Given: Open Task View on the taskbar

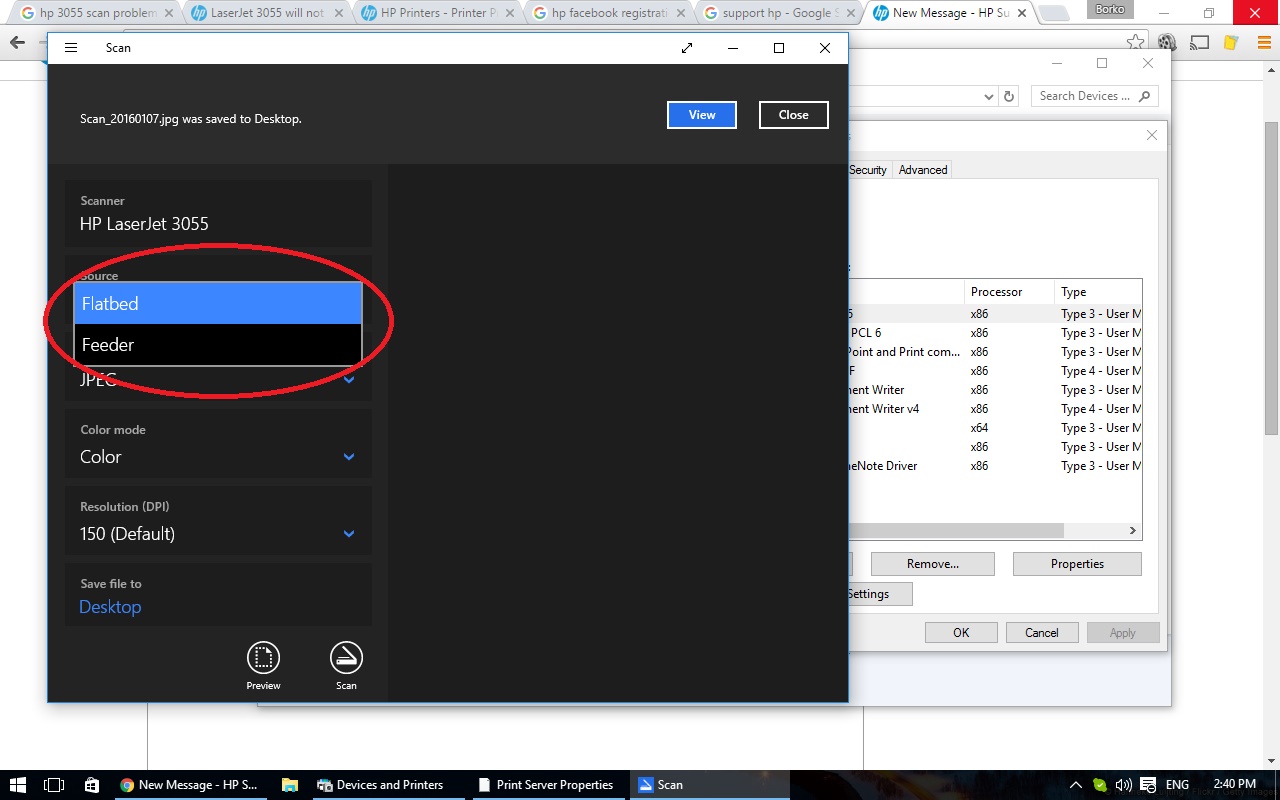Looking at the screenshot, I should [x=55, y=785].
